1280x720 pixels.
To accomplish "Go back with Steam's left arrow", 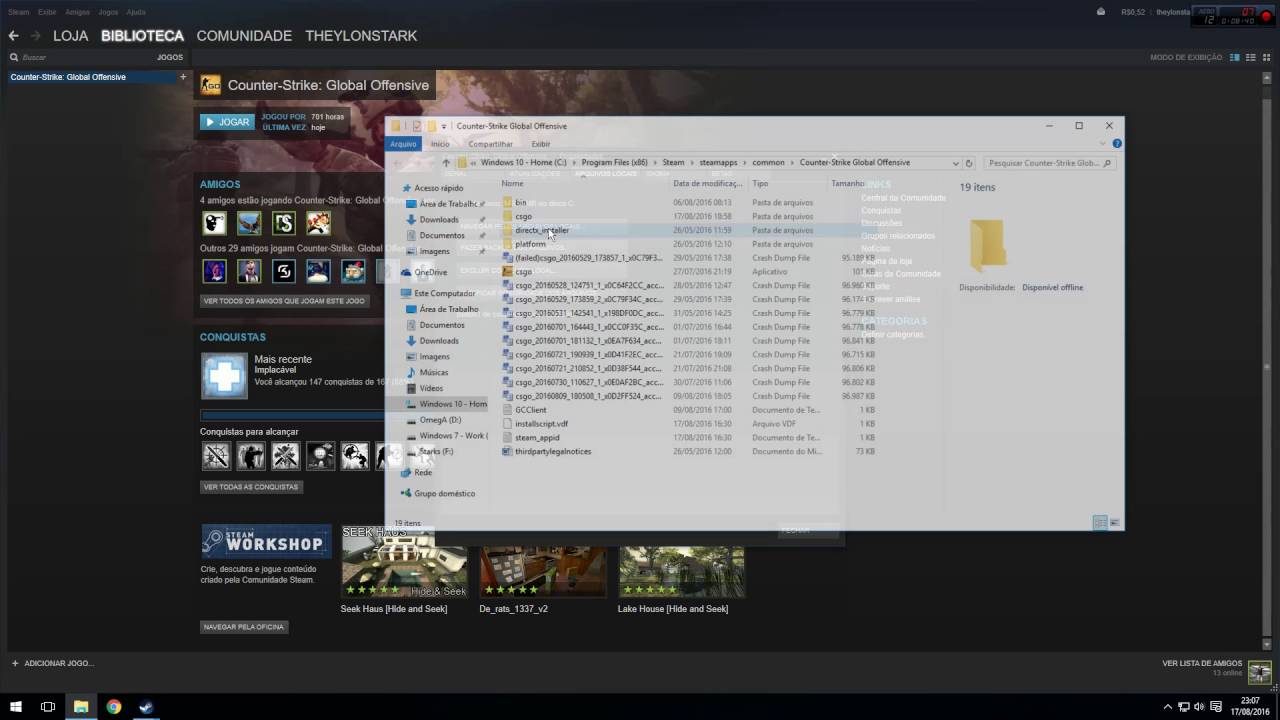I will [x=14, y=36].
